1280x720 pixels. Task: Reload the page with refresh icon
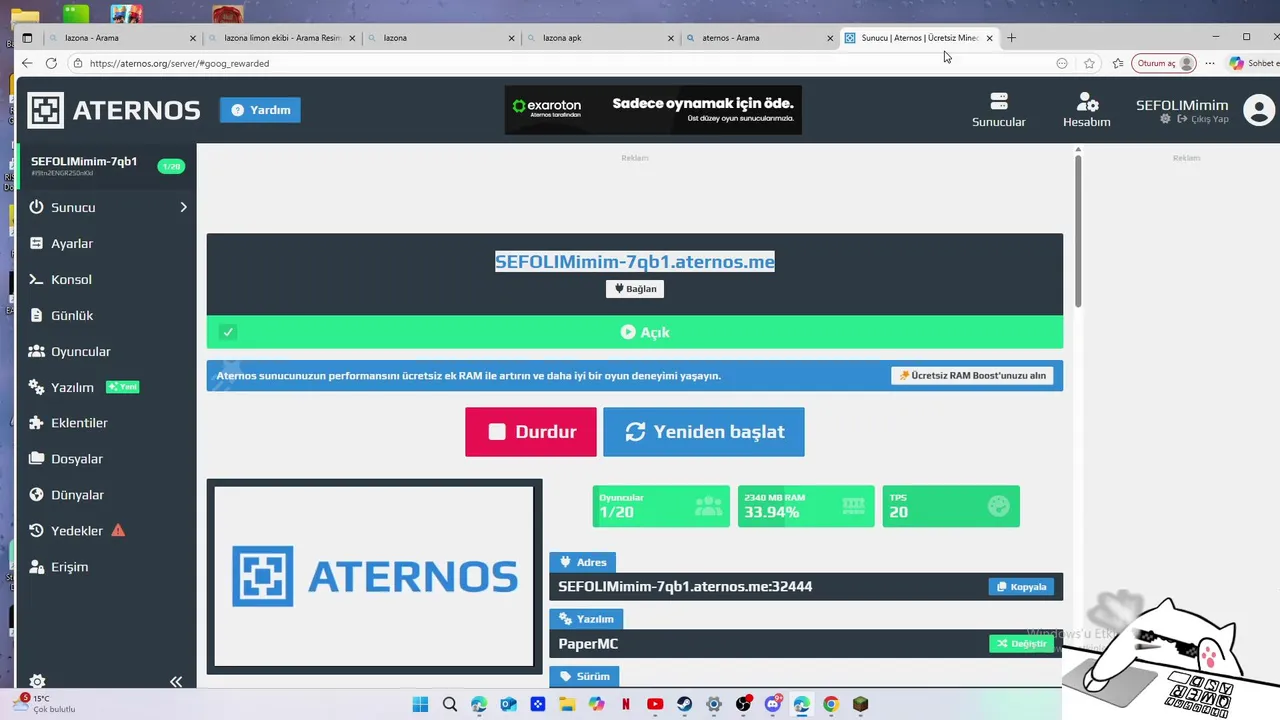51,63
